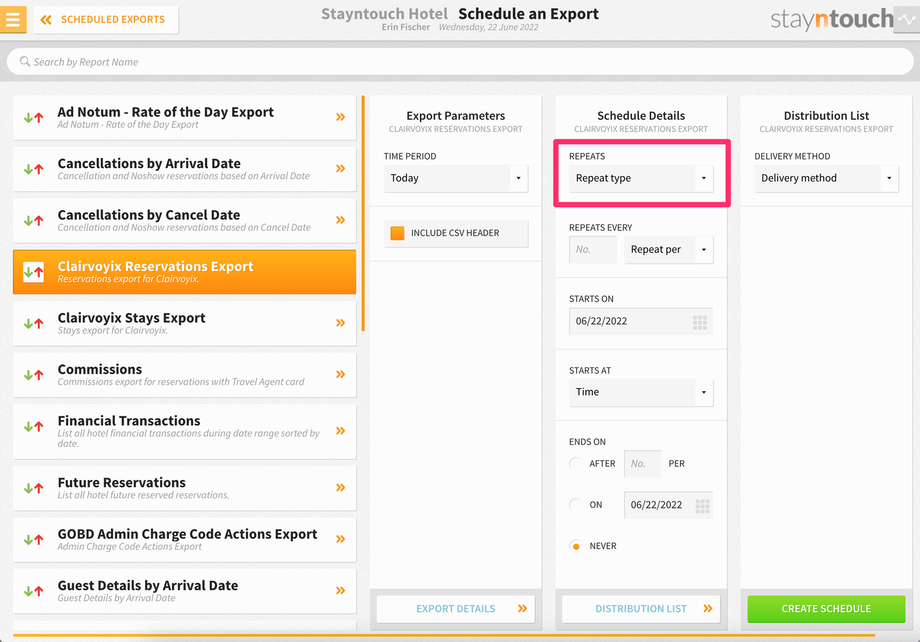Viewport: 920px width, 642px height.
Task: Open the Time Period dropdown
Action: 456,178
